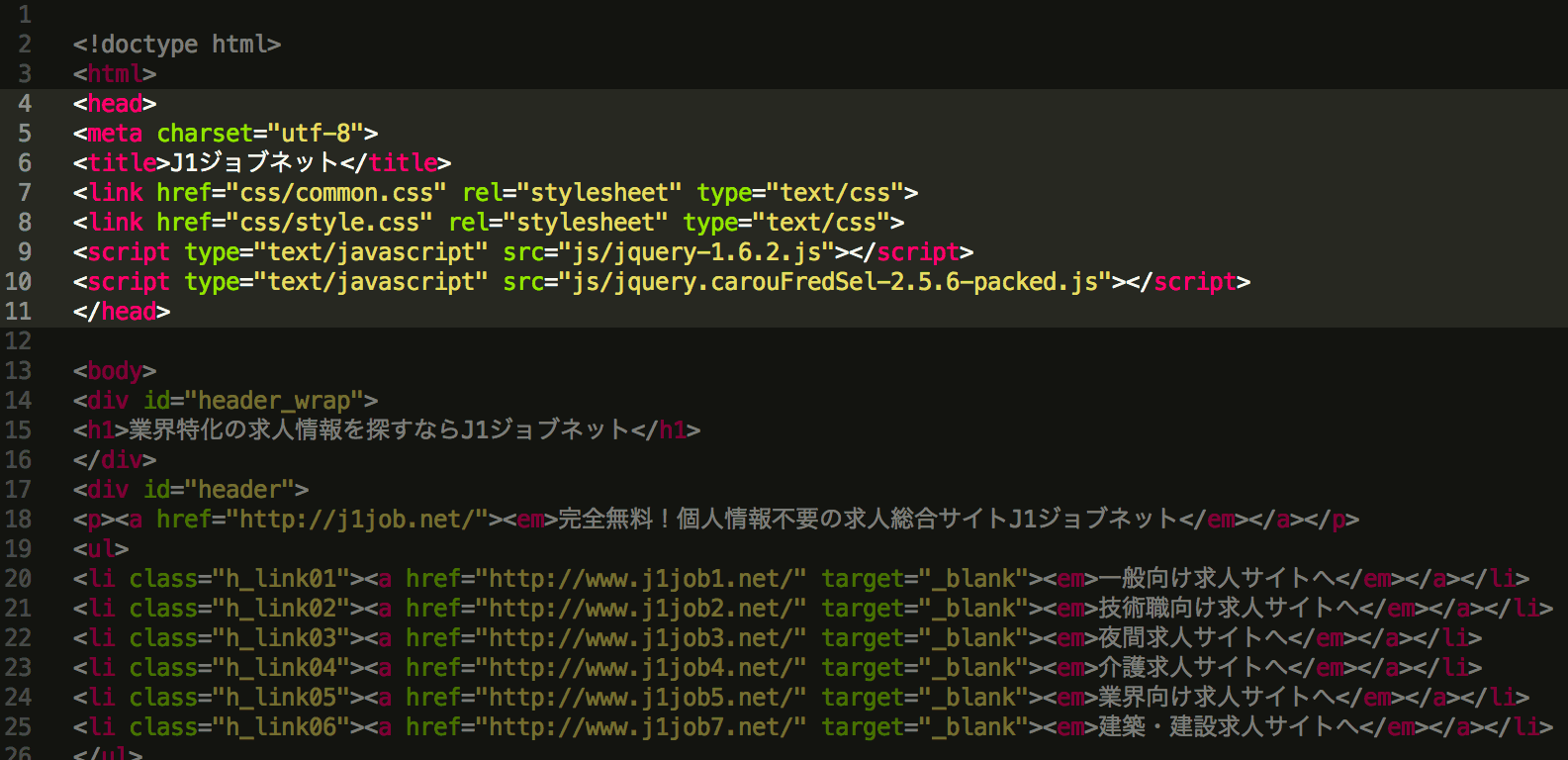Click the type="text/css" attribute on line 8
The width and height of the screenshot is (1568, 760).
(786, 223)
